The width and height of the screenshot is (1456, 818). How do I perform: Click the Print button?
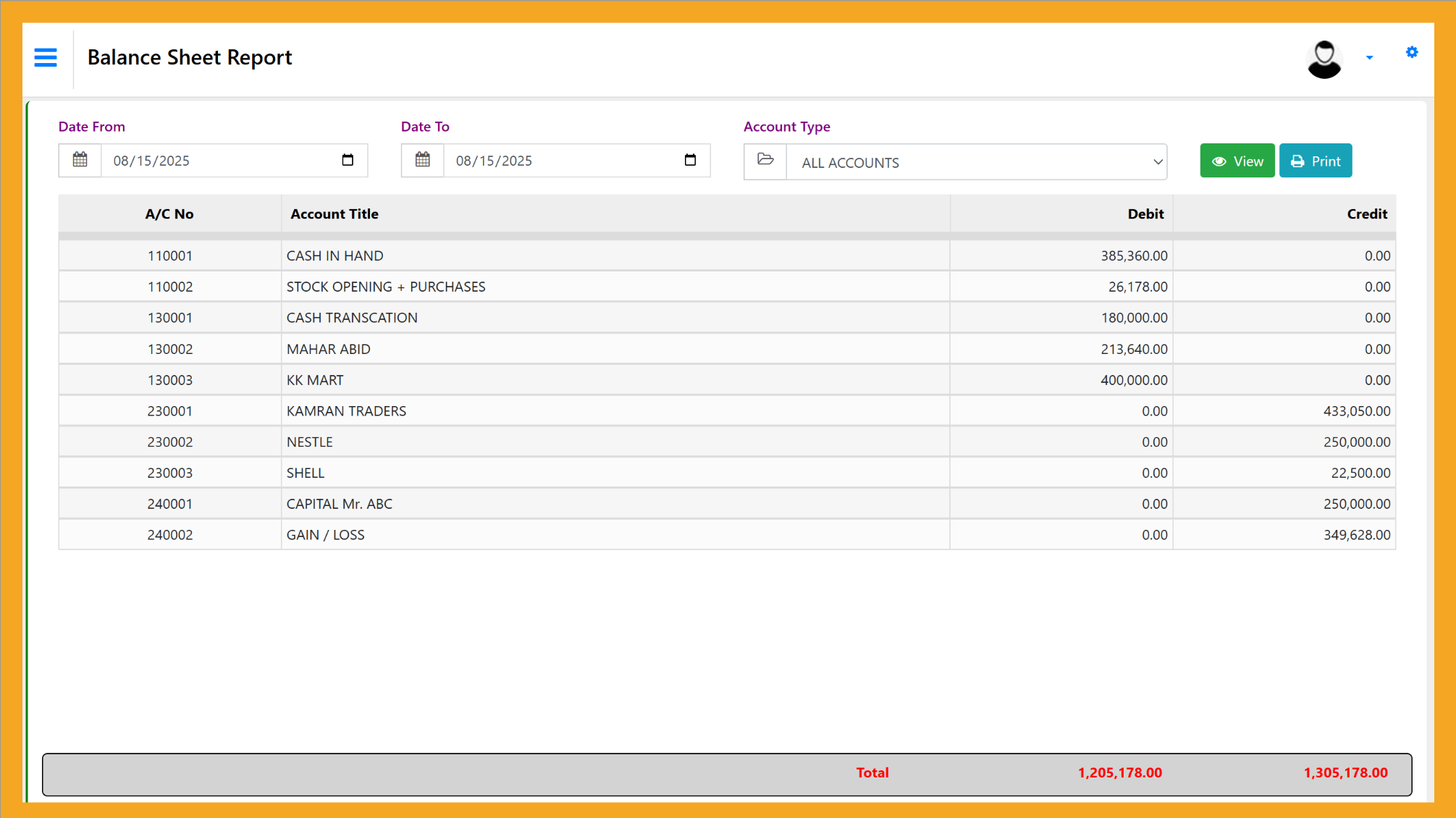(x=1316, y=161)
